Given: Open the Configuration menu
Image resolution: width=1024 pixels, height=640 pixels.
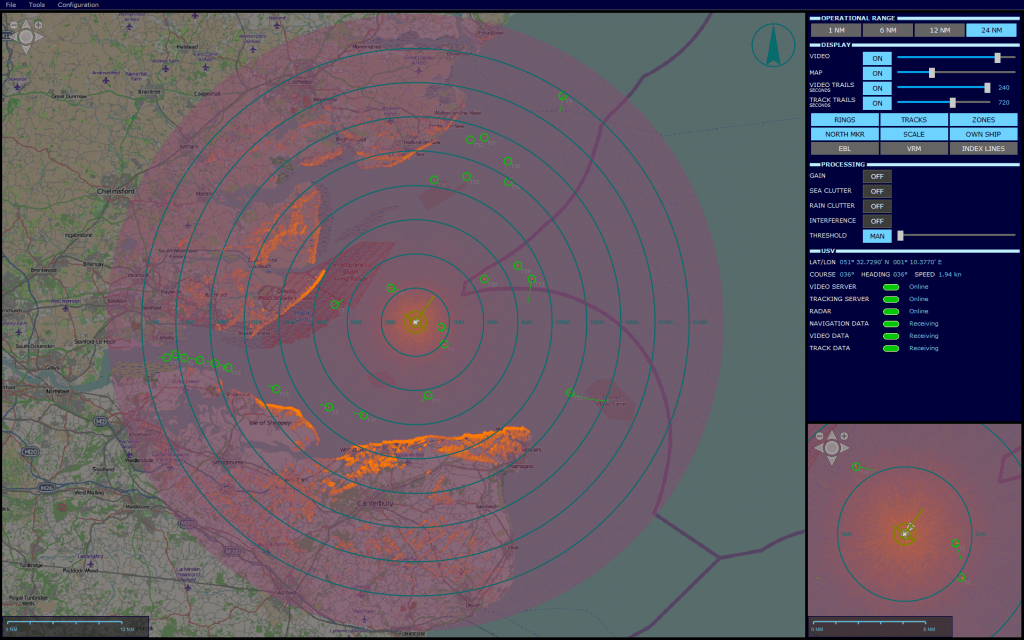Looking at the screenshot, I should coord(78,5).
